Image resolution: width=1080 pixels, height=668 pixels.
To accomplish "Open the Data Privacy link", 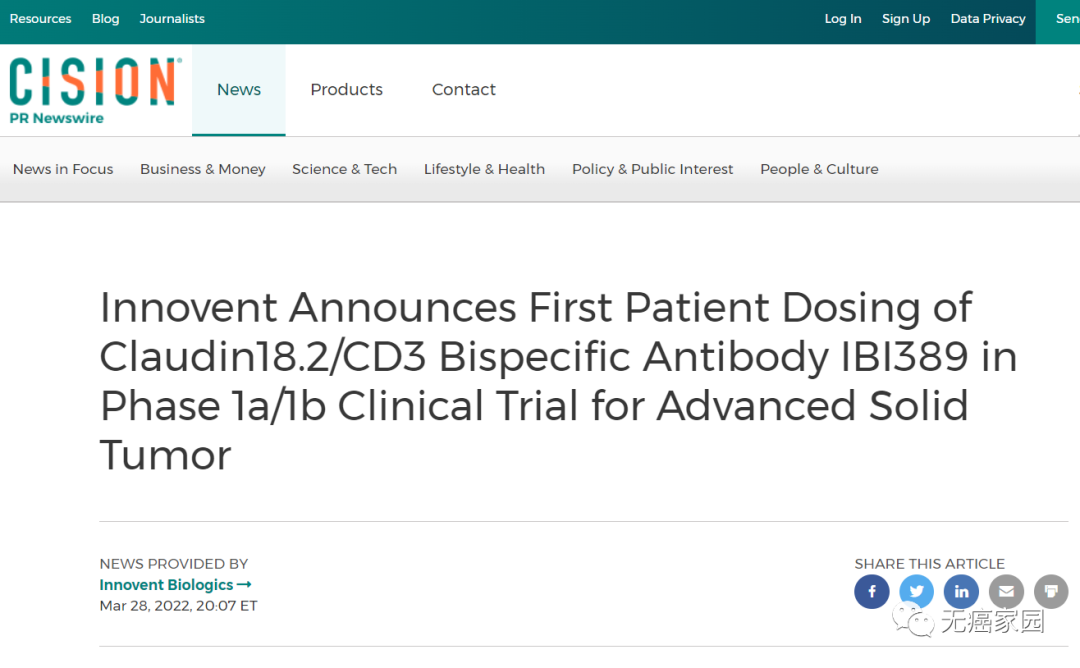I will [x=988, y=19].
